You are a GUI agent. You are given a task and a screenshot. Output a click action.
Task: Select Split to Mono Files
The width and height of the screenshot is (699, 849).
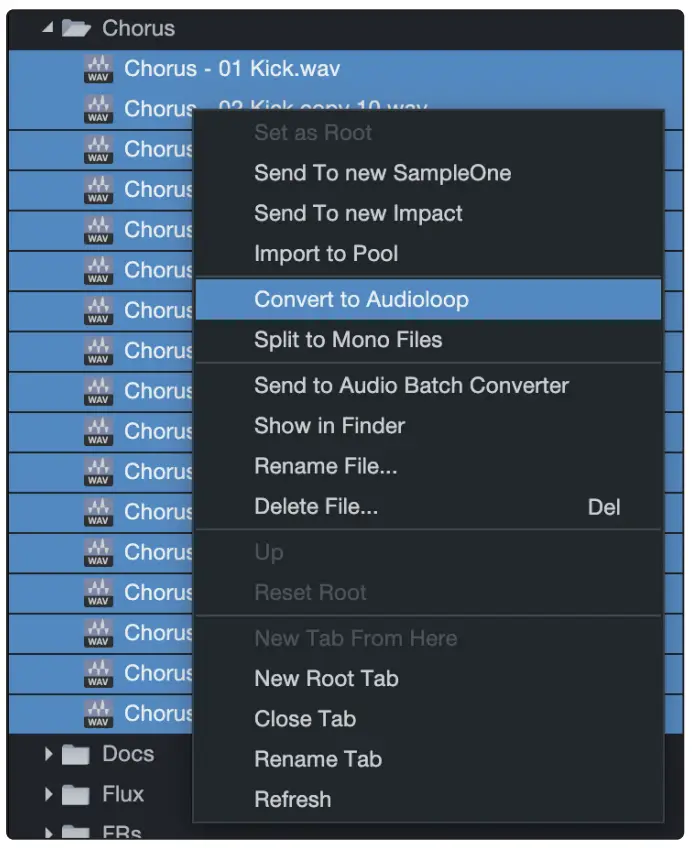[x=348, y=340]
